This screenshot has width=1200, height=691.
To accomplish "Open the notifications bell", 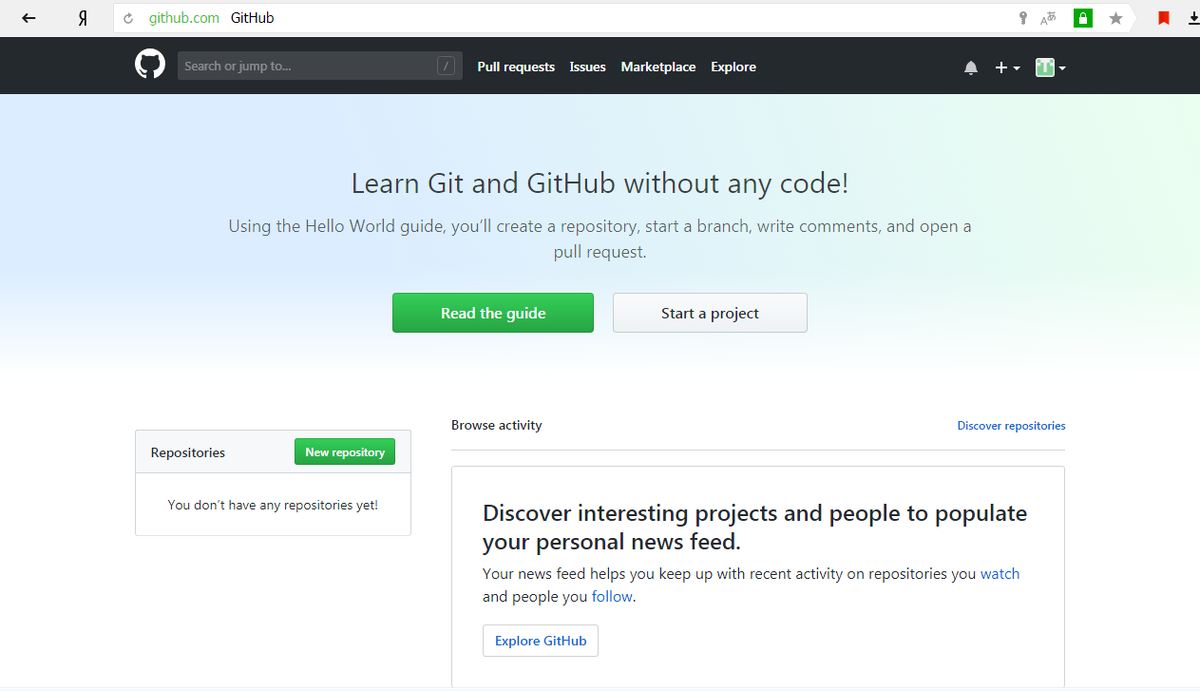I will [970, 67].
